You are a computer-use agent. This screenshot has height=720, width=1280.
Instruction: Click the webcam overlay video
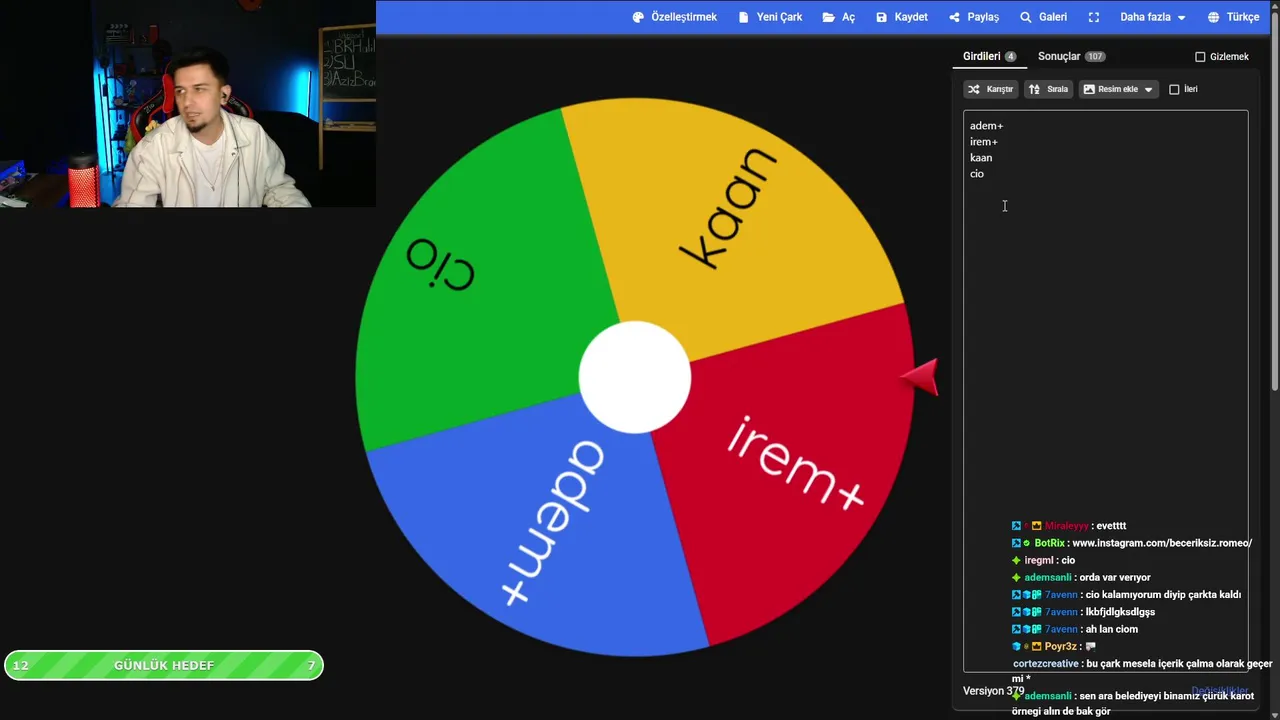[x=188, y=104]
